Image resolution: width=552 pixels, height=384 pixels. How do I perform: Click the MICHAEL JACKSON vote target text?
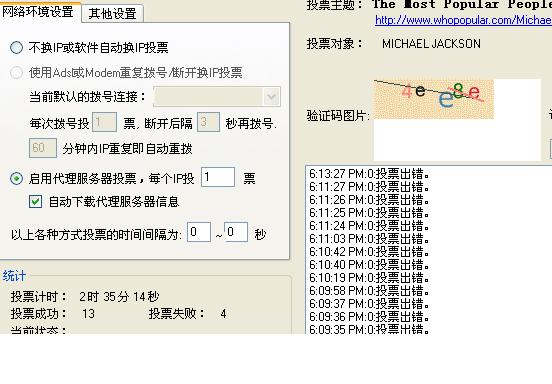coord(431,44)
